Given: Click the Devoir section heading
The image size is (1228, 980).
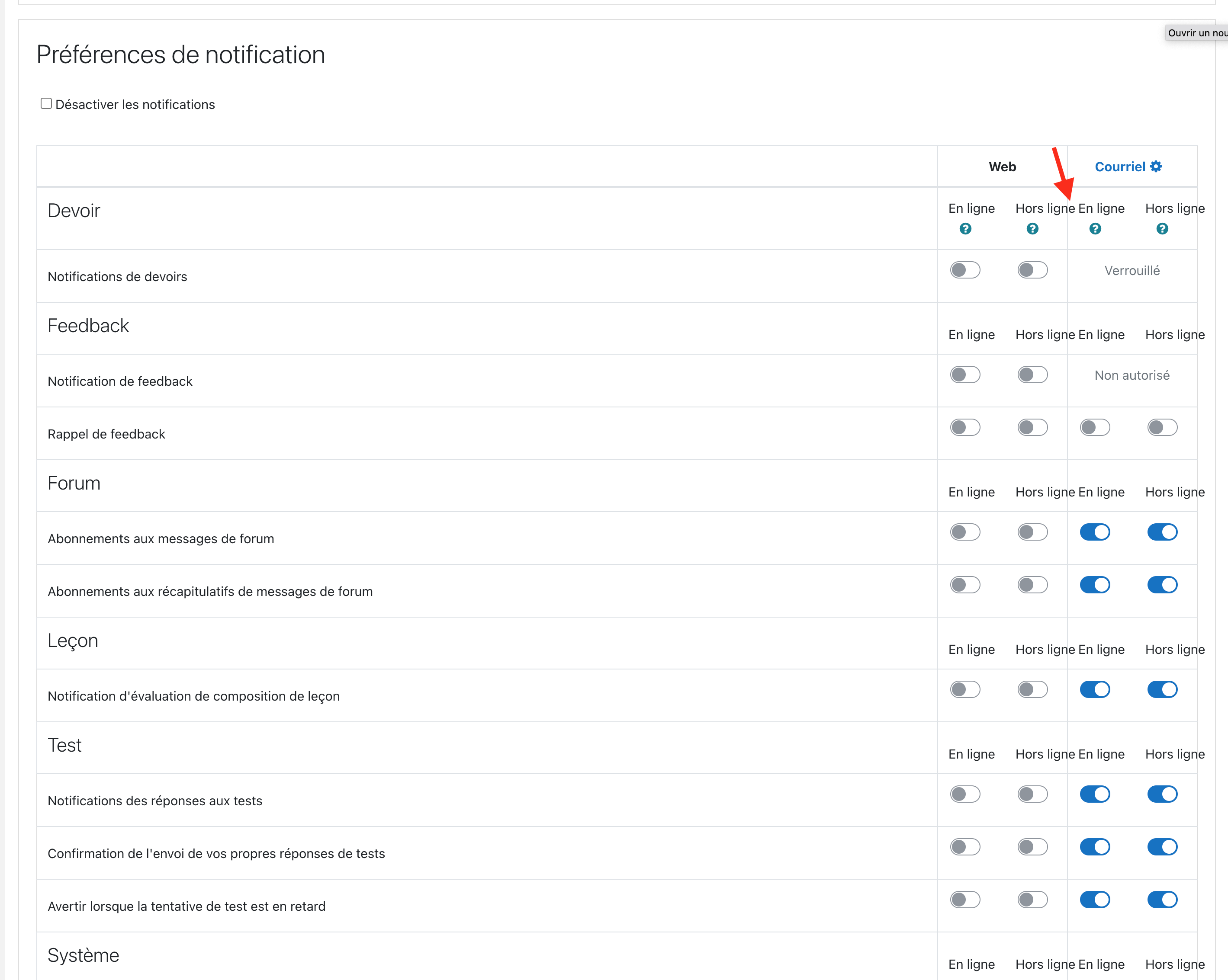Looking at the screenshot, I should pyautogui.click(x=74, y=211).
